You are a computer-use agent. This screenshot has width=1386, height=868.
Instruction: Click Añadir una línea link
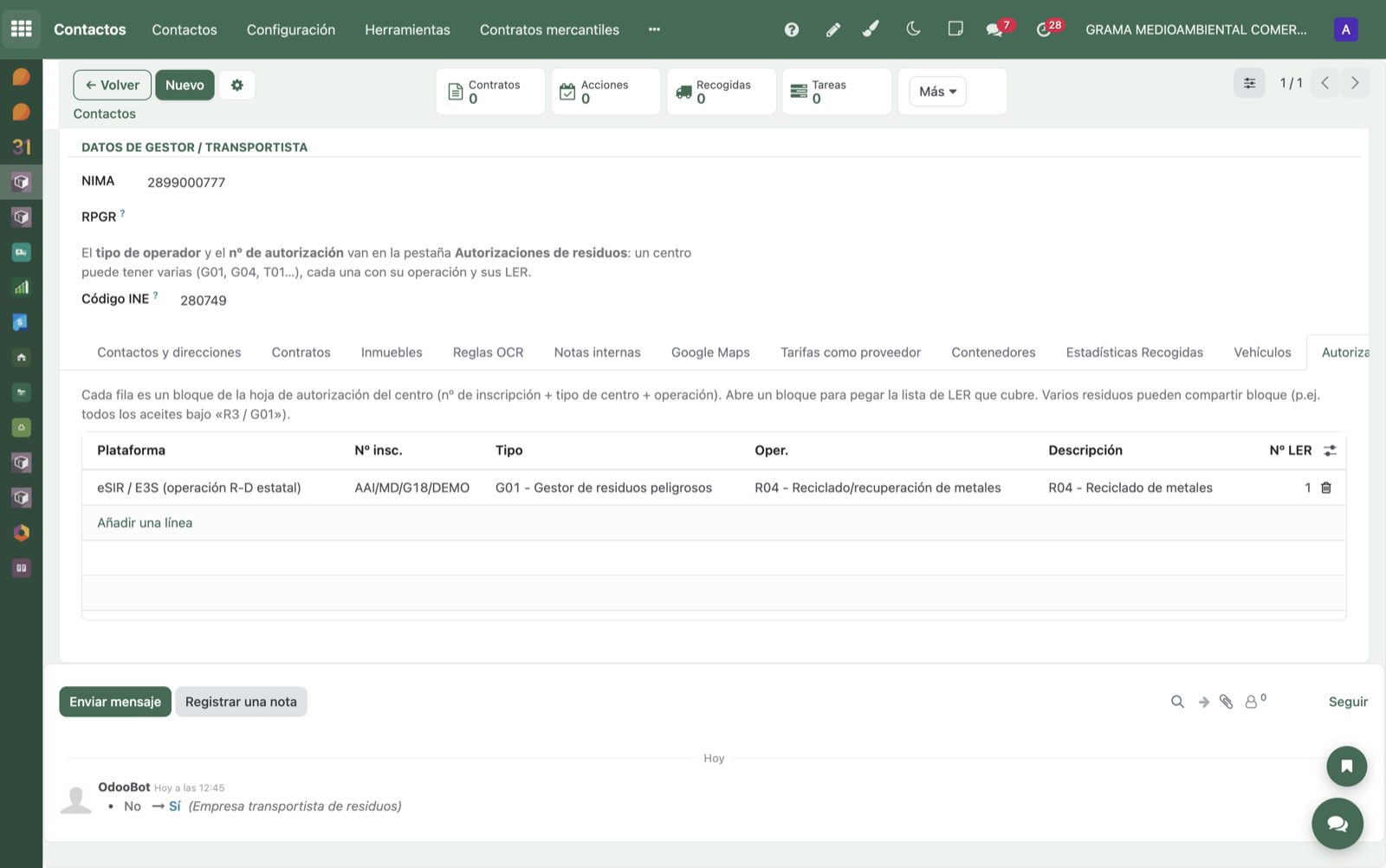tap(145, 522)
